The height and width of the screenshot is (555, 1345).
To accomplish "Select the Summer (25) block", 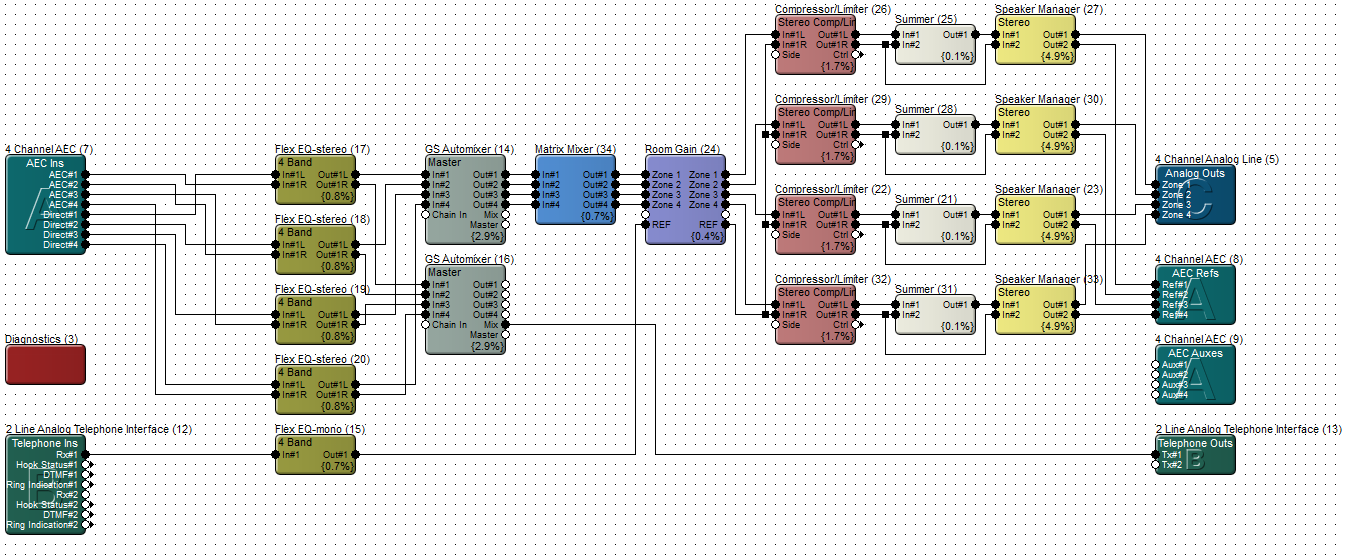I will coord(935,44).
